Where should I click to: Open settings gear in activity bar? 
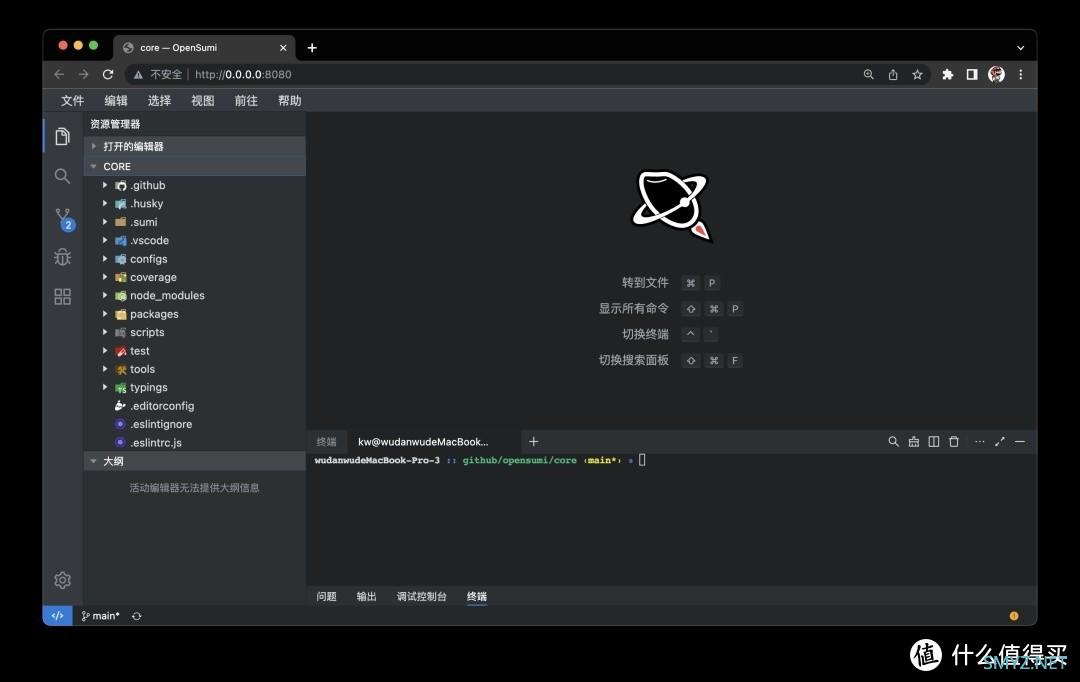tap(62, 580)
